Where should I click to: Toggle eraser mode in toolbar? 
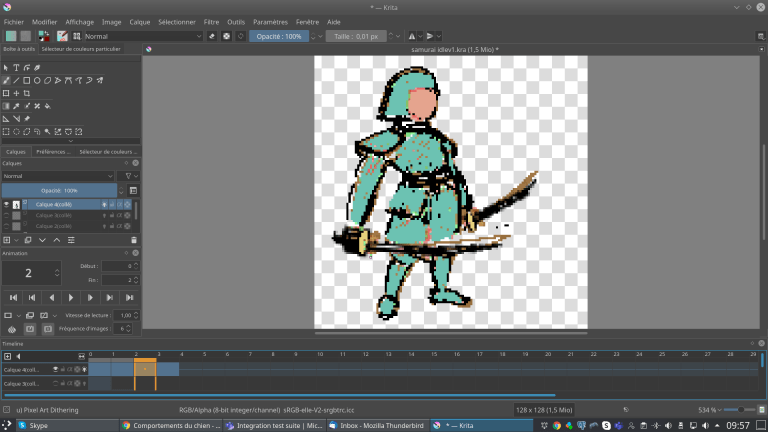[212, 36]
